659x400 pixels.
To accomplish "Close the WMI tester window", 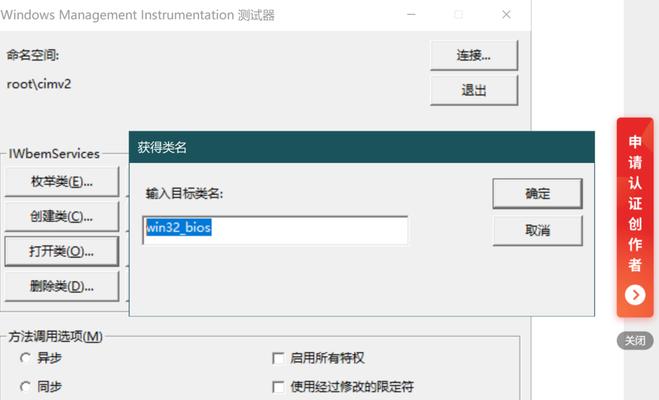I will click(x=506, y=15).
